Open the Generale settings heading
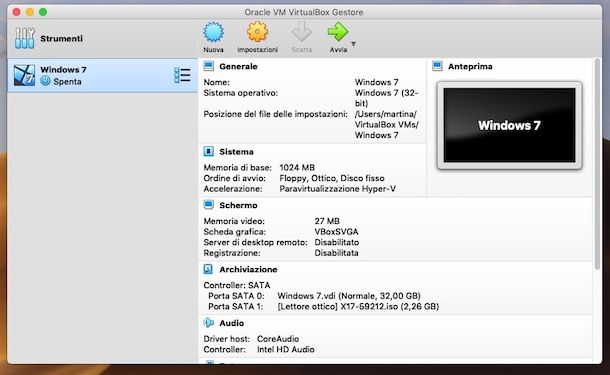 [238, 67]
